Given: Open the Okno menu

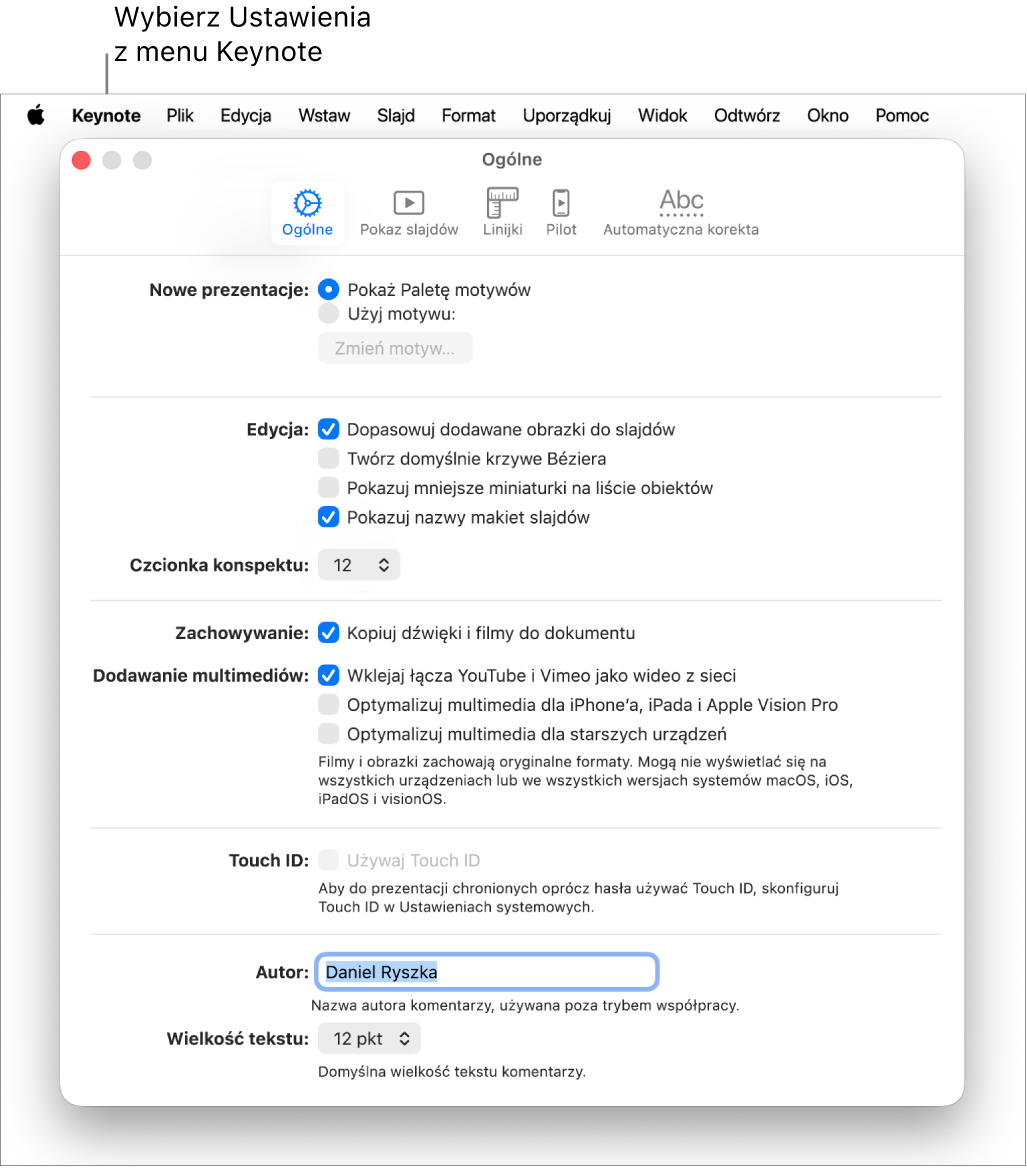Looking at the screenshot, I should pos(828,115).
